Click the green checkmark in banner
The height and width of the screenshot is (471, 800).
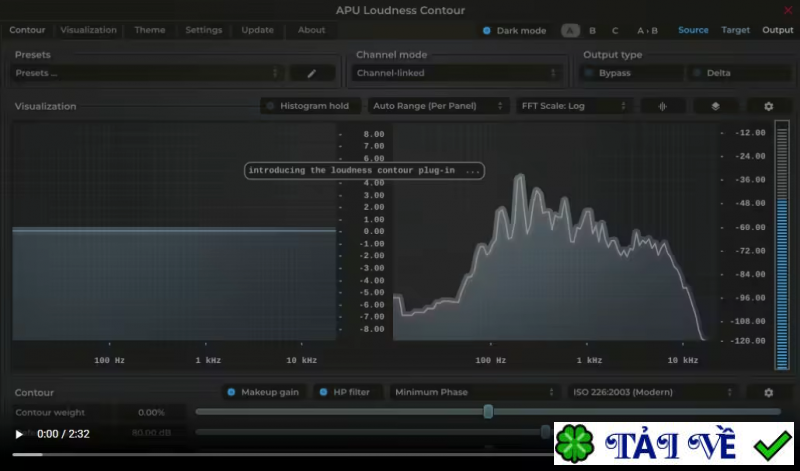772,444
